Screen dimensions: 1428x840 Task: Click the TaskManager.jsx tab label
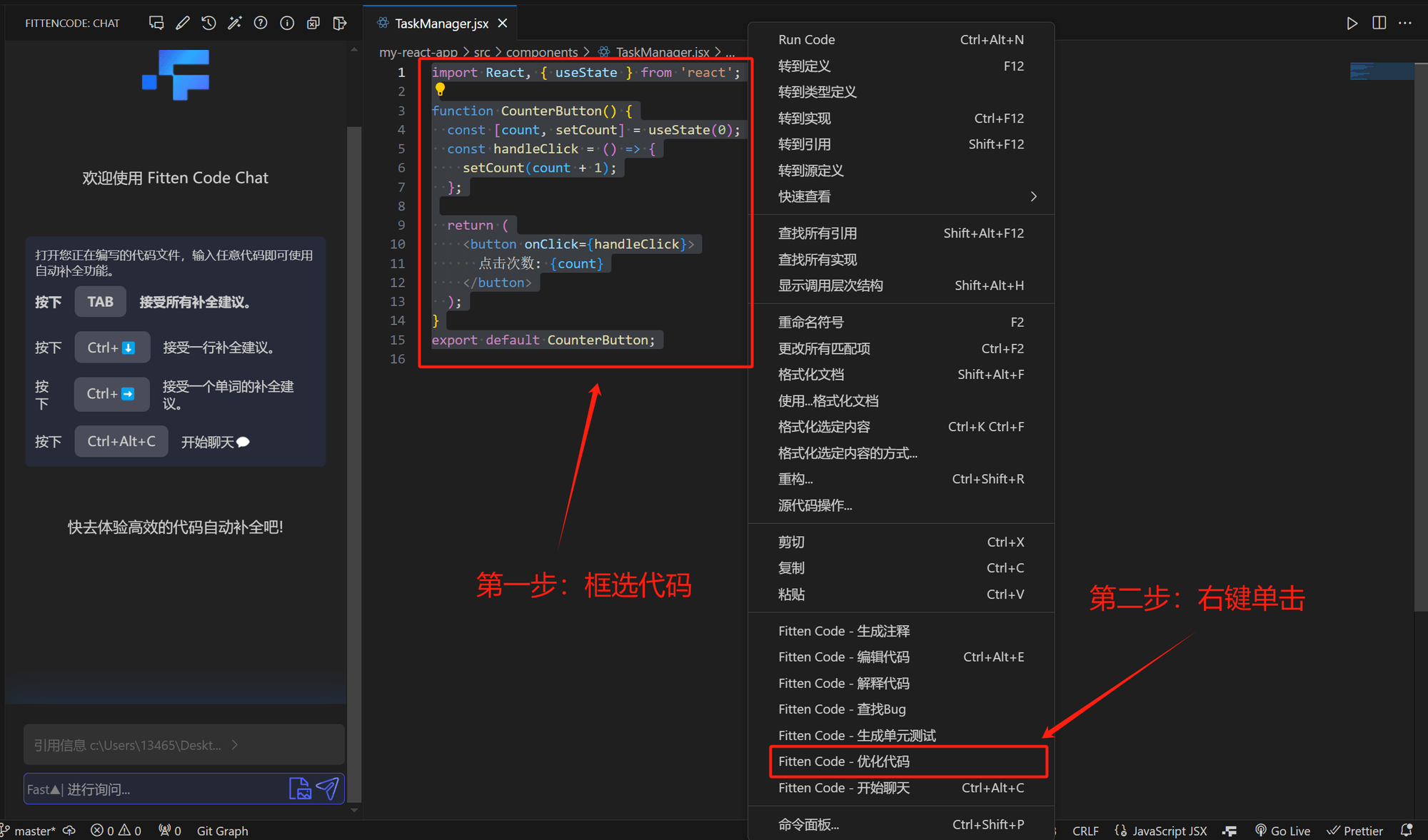pos(441,24)
